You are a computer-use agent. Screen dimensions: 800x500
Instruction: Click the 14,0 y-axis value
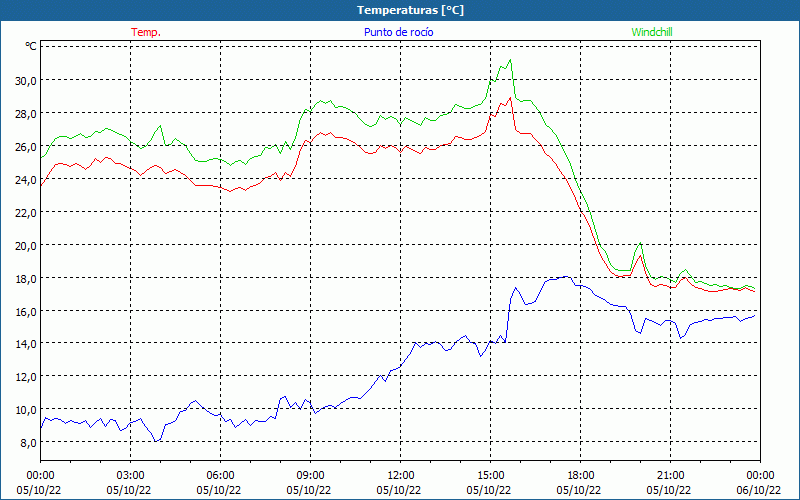coord(27,344)
